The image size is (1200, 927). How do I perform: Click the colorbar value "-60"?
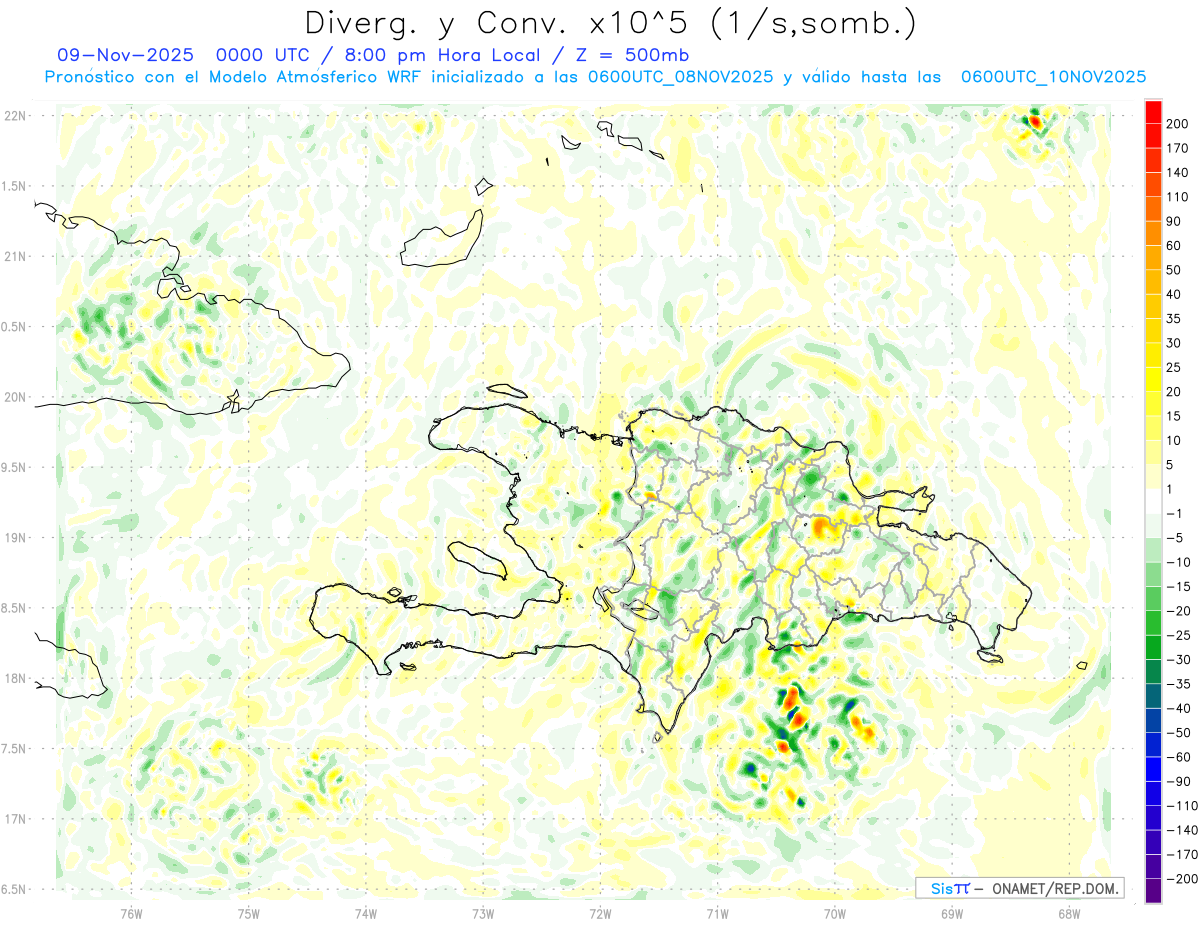1181,757
